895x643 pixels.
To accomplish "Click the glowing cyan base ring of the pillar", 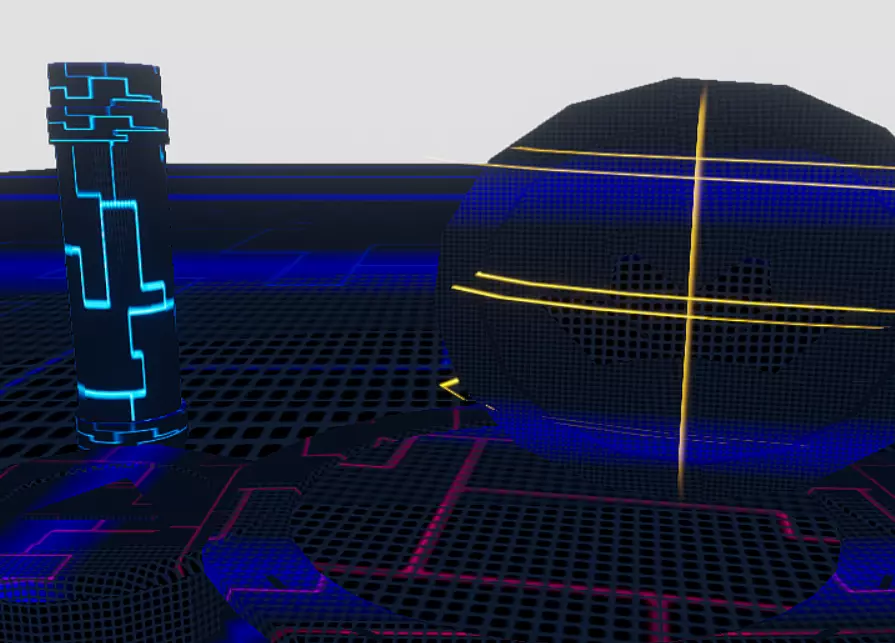I will point(133,430).
